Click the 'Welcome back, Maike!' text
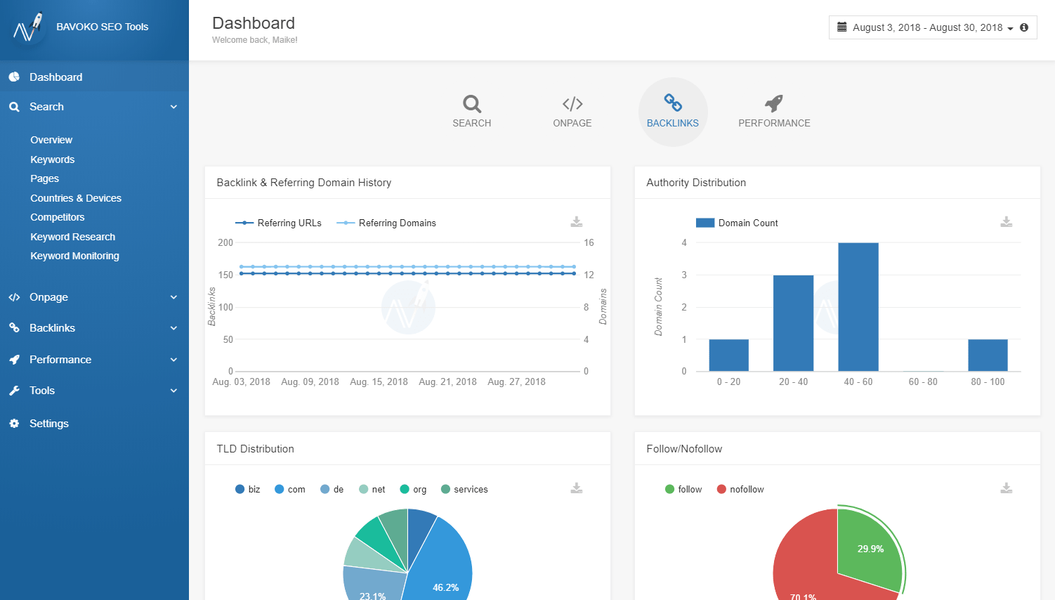1055x600 pixels. [255, 40]
